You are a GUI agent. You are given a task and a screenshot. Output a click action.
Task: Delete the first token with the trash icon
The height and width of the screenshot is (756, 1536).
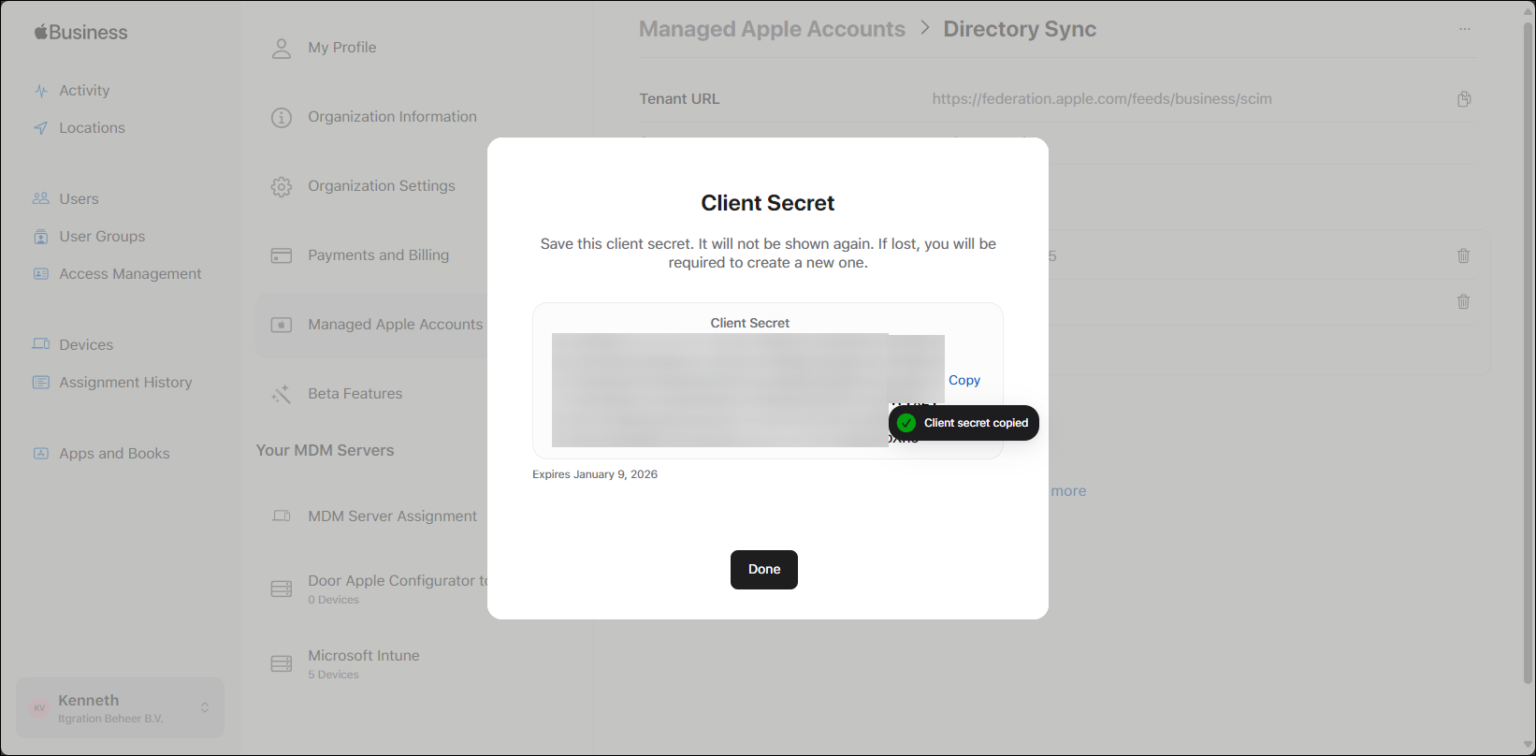(1463, 255)
